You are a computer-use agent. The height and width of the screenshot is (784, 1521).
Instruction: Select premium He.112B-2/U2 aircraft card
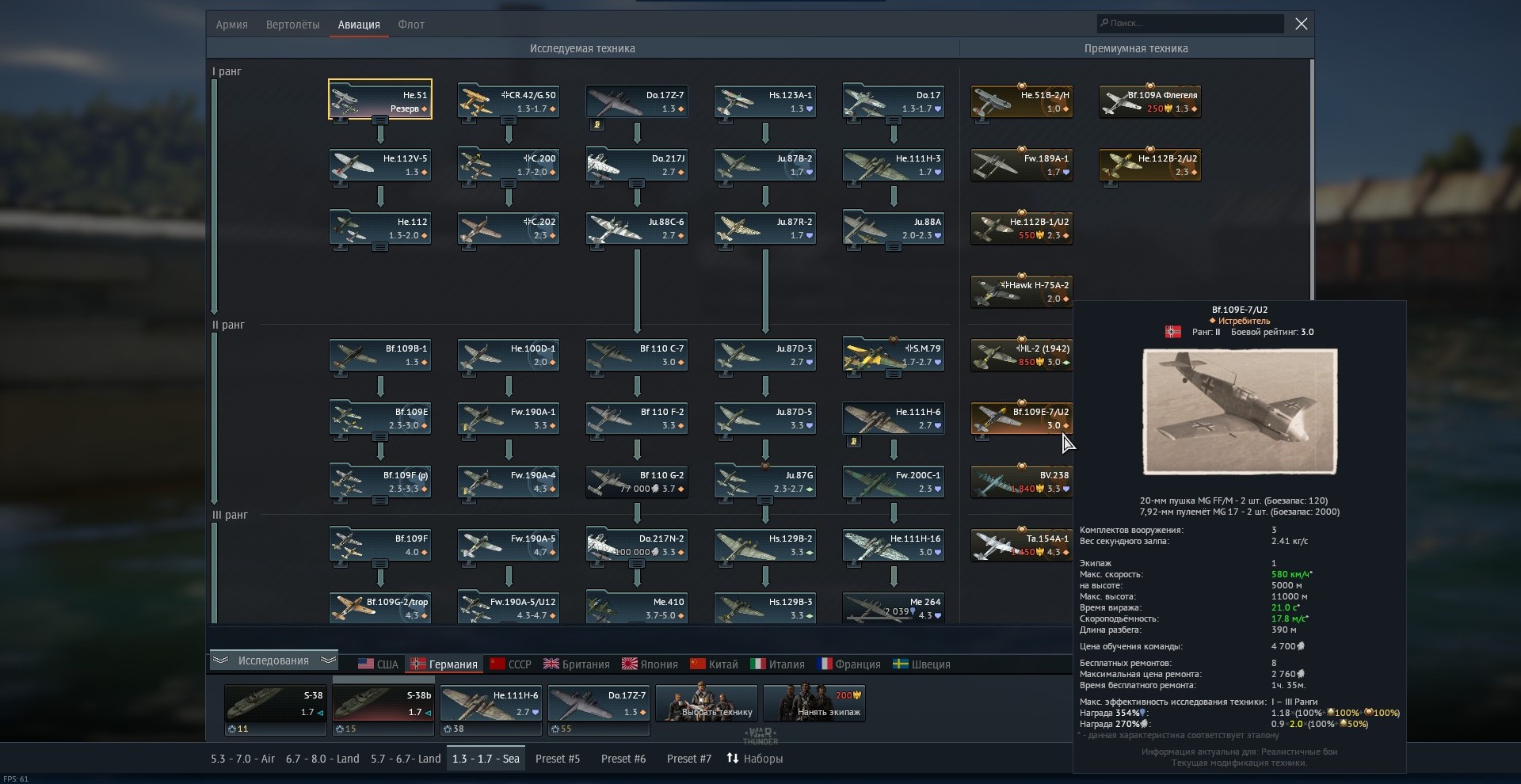click(x=1150, y=164)
